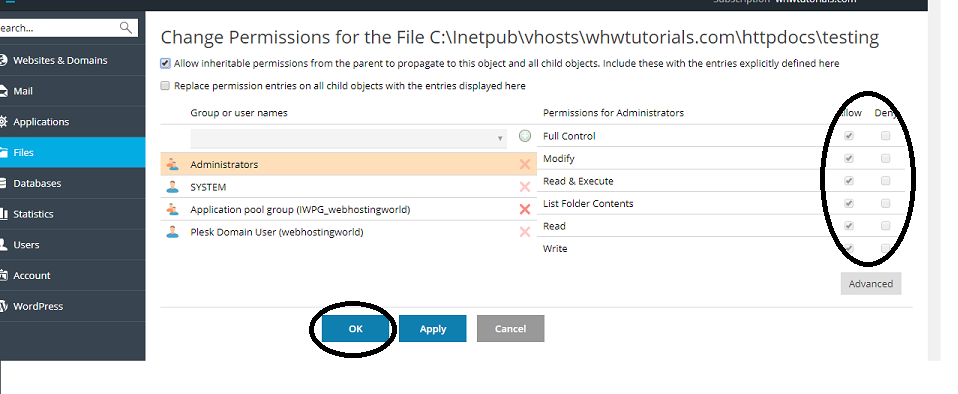Open Websites & Domains in sidebar

click(x=60, y=60)
